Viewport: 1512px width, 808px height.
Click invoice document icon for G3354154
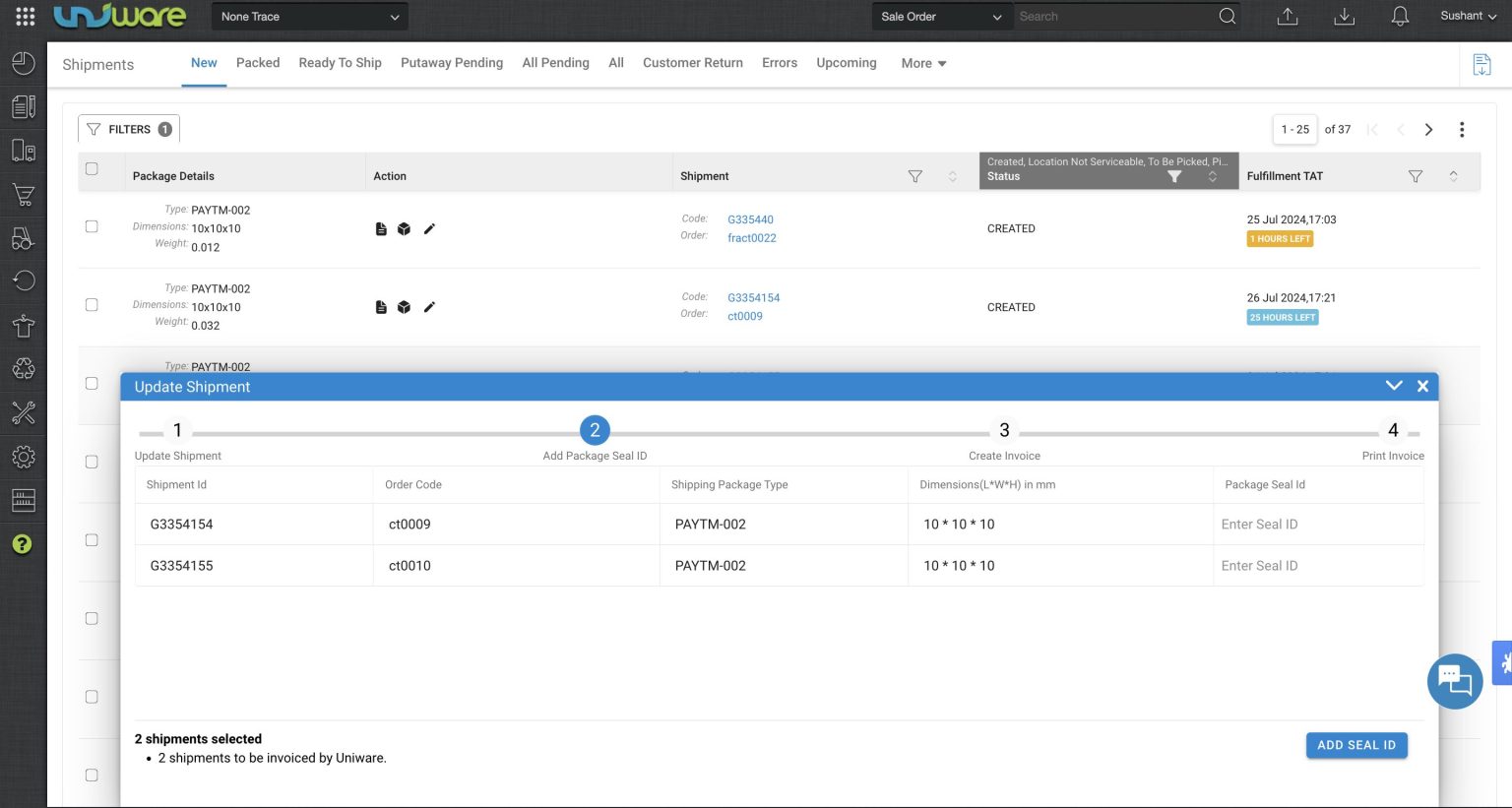point(381,307)
